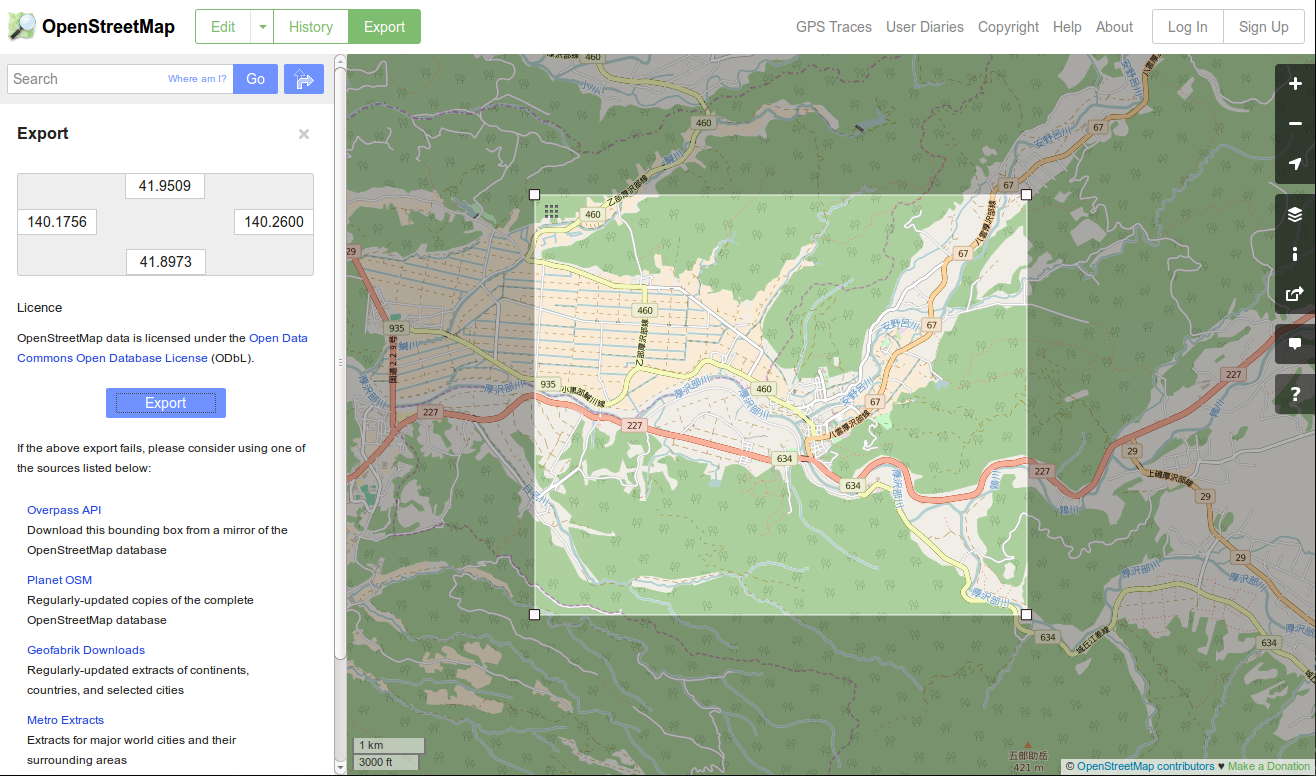This screenshot has width=1316, height=776.
Task: Click the OpenStreetMap contributors link
Action: click(x=1146, y=767)
